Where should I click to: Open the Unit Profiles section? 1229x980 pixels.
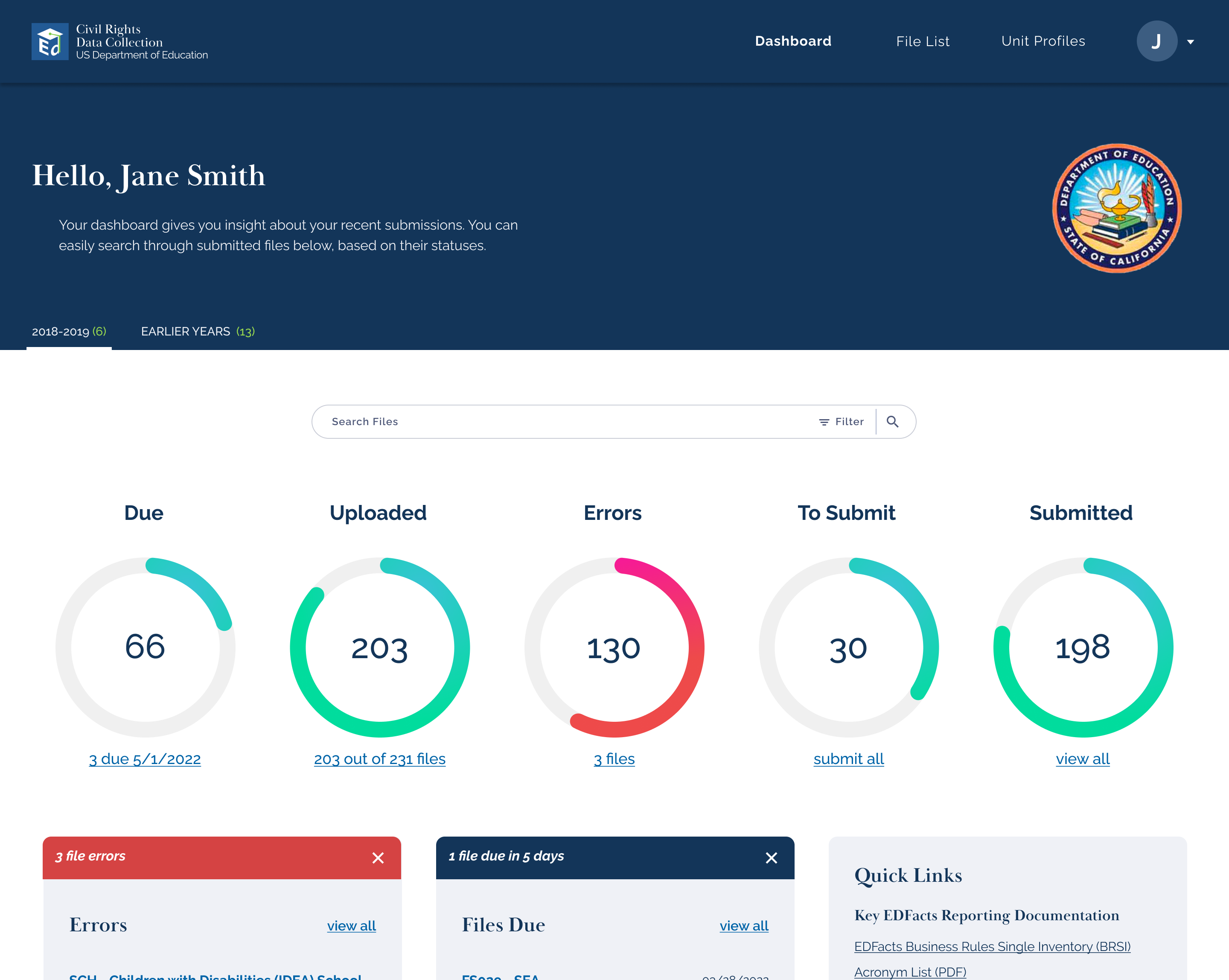[1043, 41]
